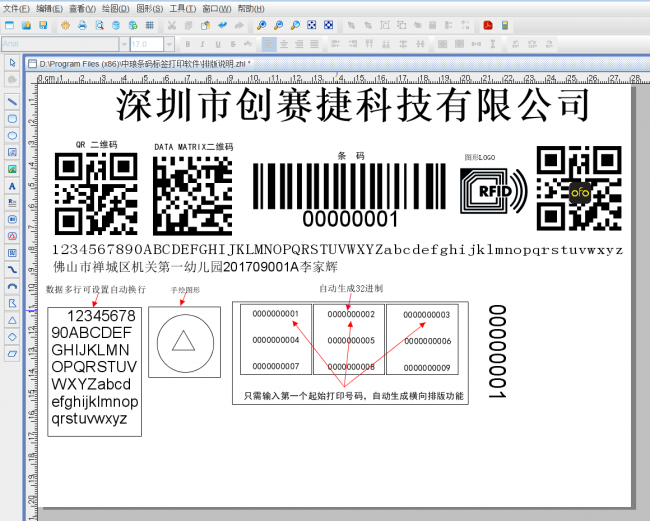The height and width of the screenshot is (521, 650).
Task: Zoom in with plus magnifier icon
Action: pos(261,26)
